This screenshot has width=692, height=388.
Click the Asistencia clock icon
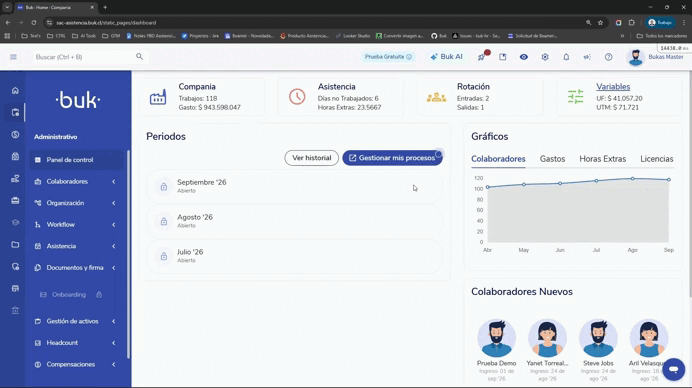pyautogui.click(x=297, y=97)
